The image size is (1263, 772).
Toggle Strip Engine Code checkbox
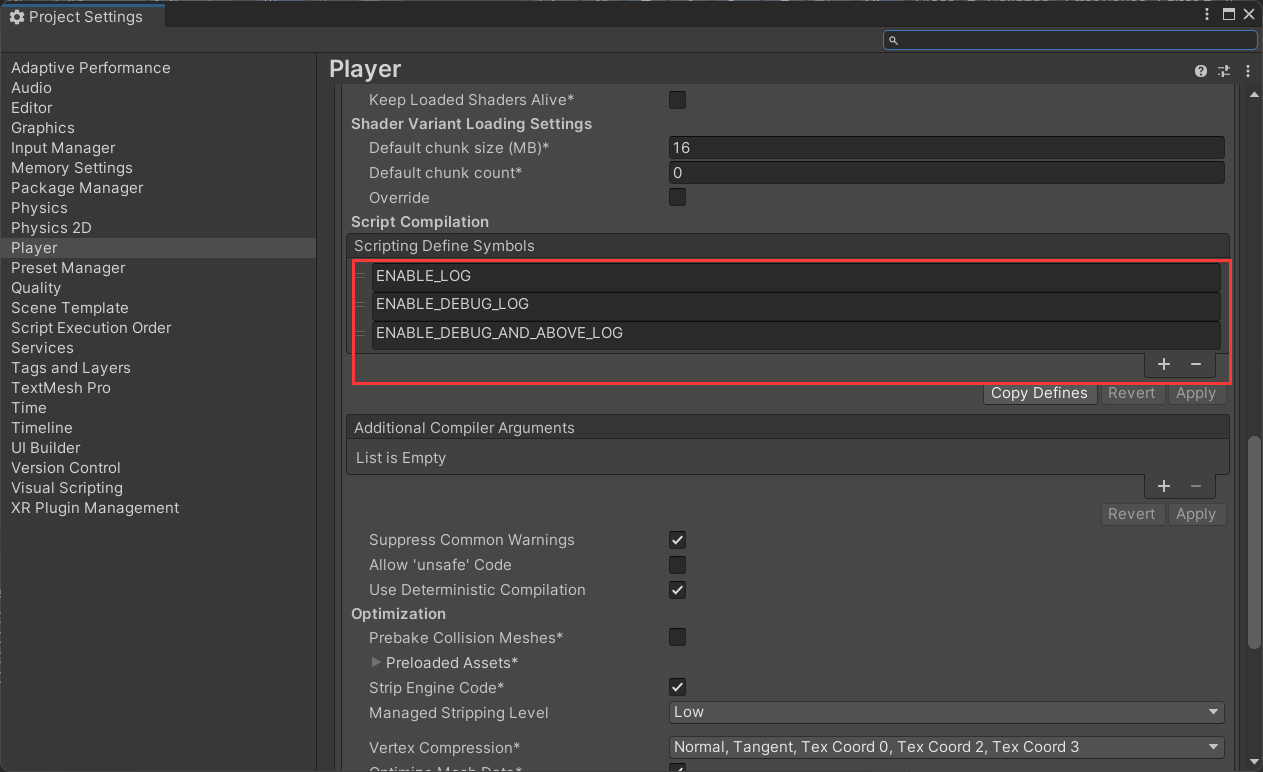(x=677, y=687)
